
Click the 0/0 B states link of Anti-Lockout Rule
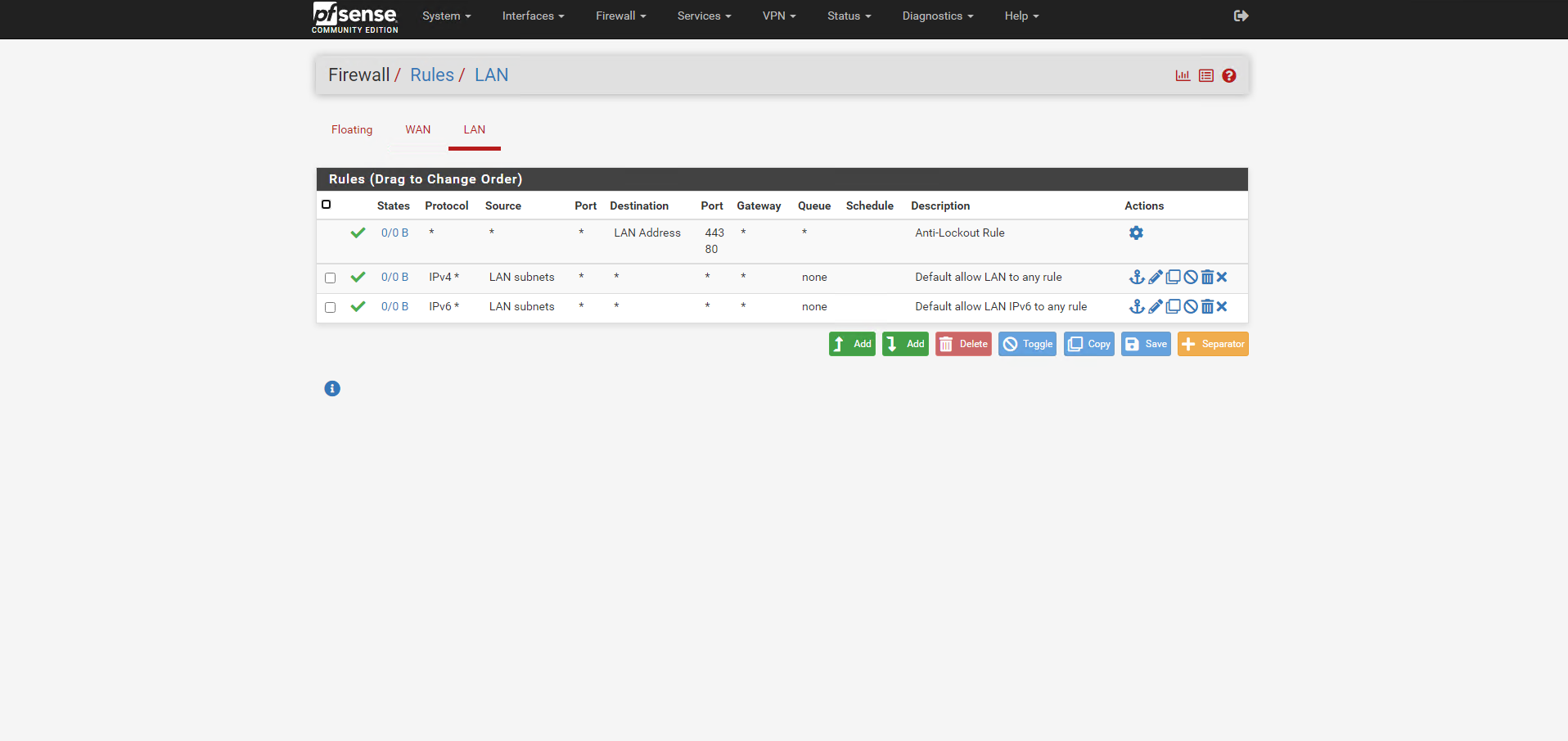click(394, 233)
